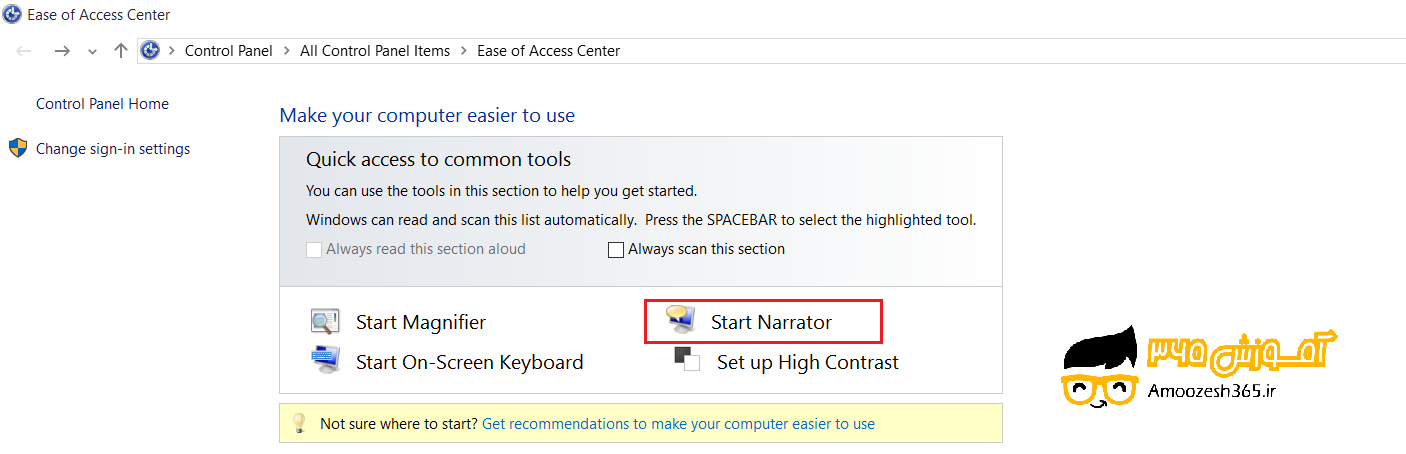Click the On-Screen Keyboard icon
This screenshot has width=1406, height=454.
coord(325,358)
